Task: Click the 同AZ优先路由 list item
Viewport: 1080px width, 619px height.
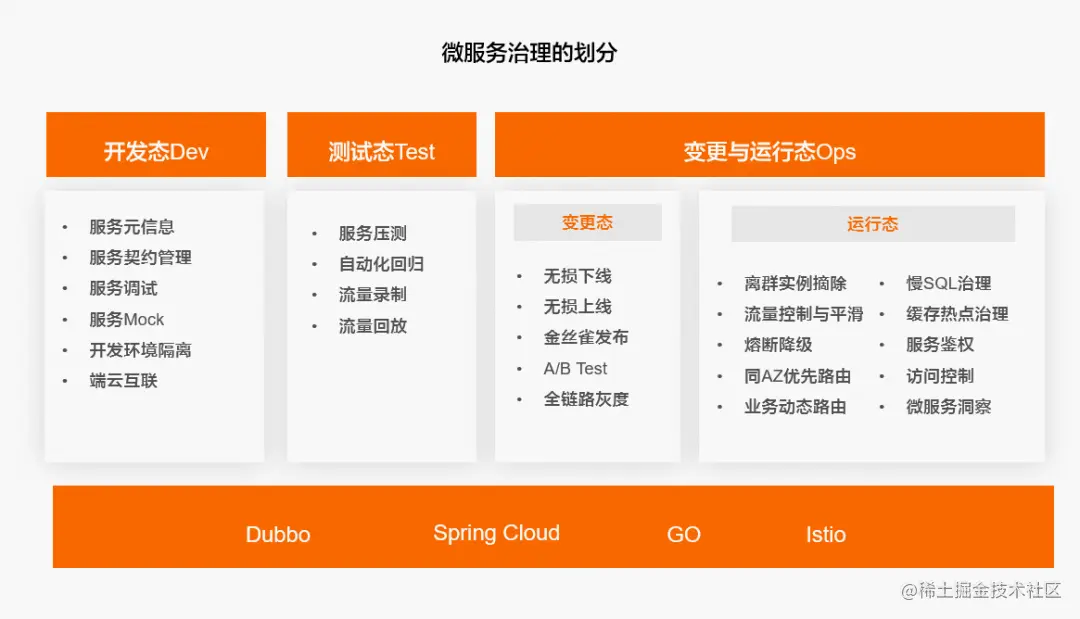Action: click(798, 376)
